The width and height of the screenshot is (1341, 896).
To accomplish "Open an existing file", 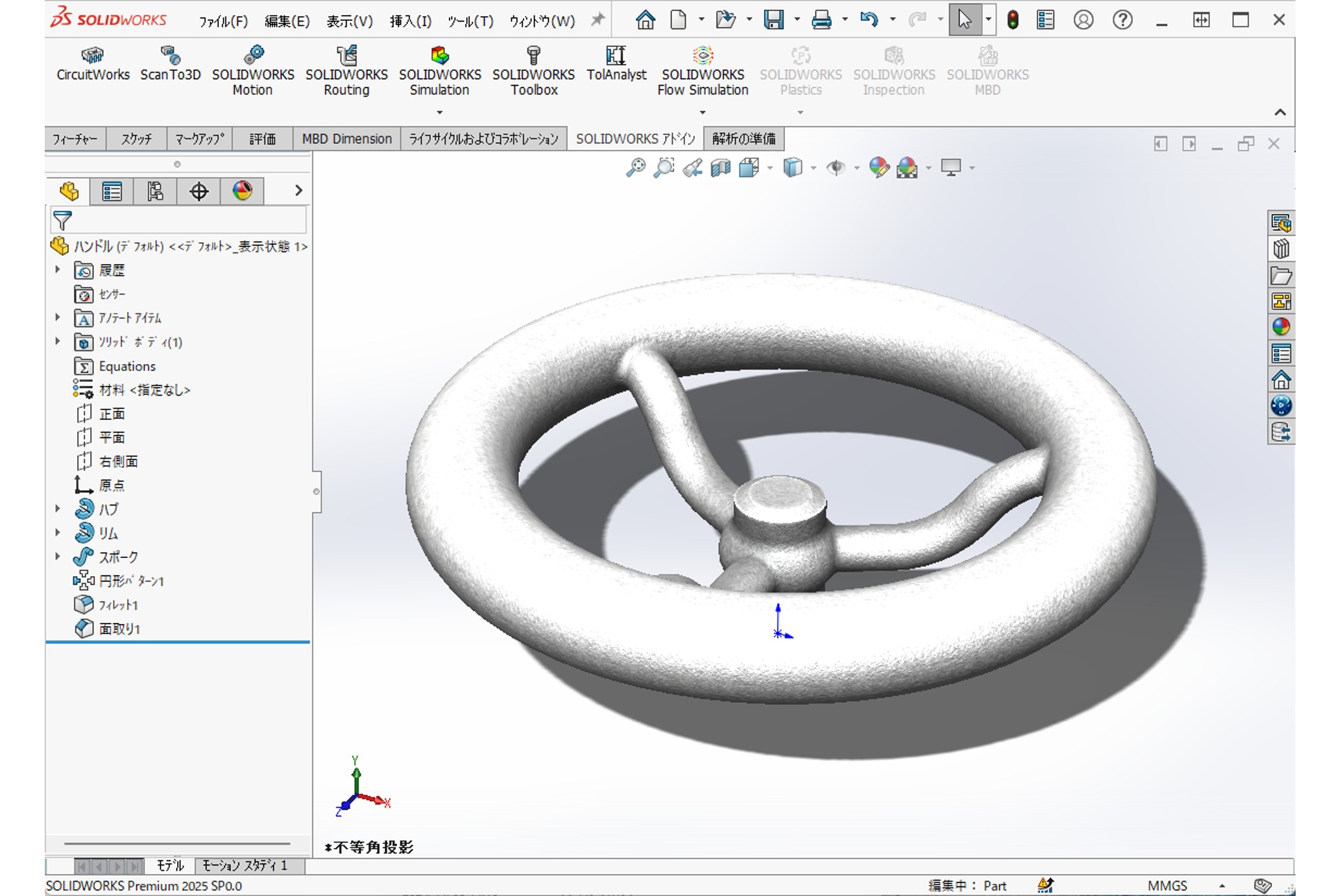I will coord(725,20).
